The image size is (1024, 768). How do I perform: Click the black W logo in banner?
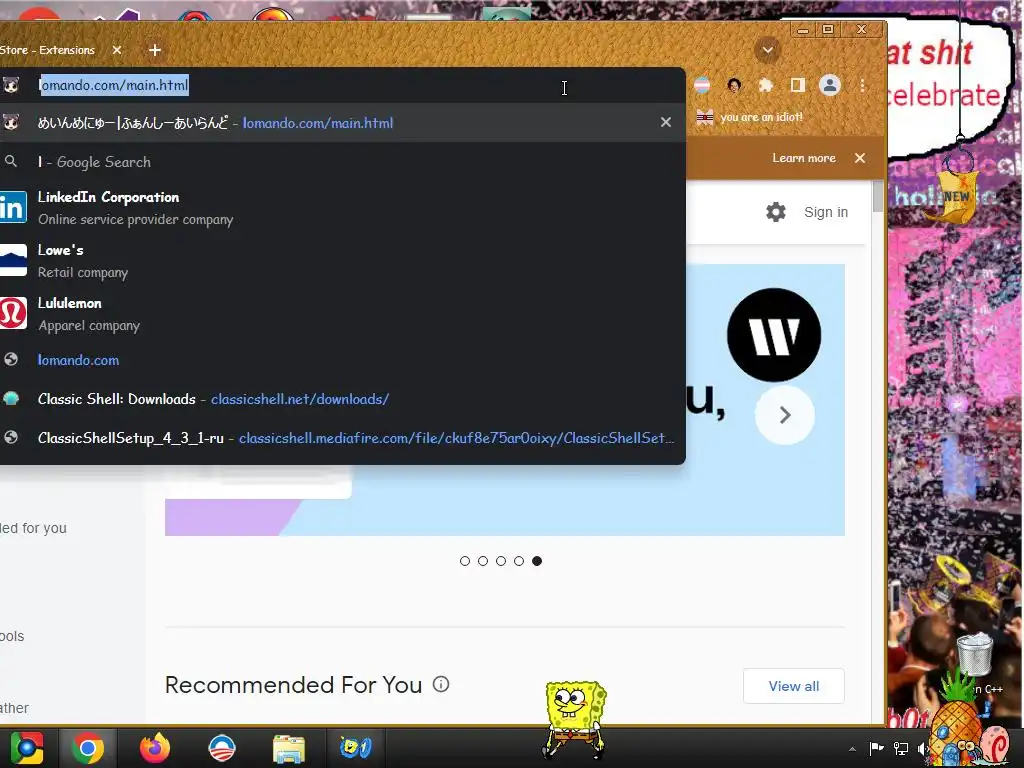(x=774, y=335)
